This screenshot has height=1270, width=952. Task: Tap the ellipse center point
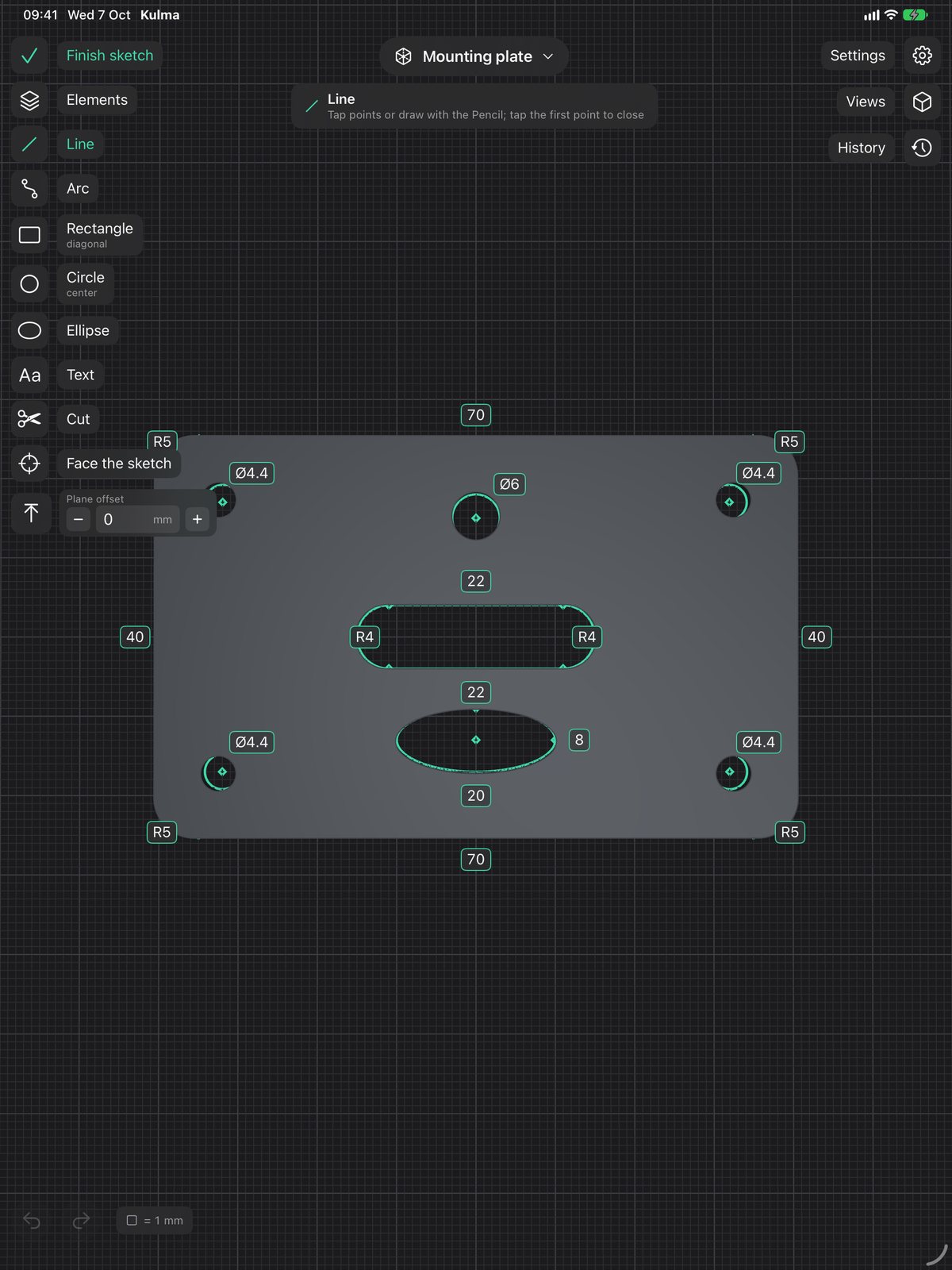[x=476, y=740]
